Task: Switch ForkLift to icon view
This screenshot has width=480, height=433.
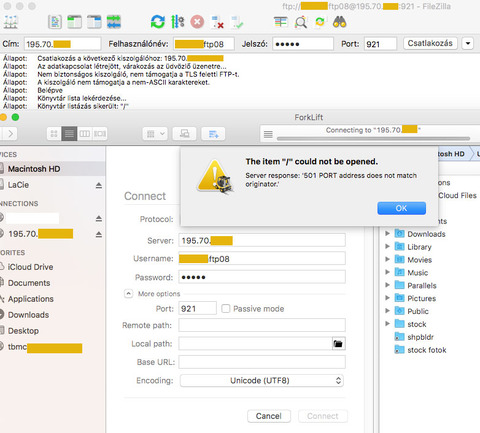Action: click(x=54, y=134)
